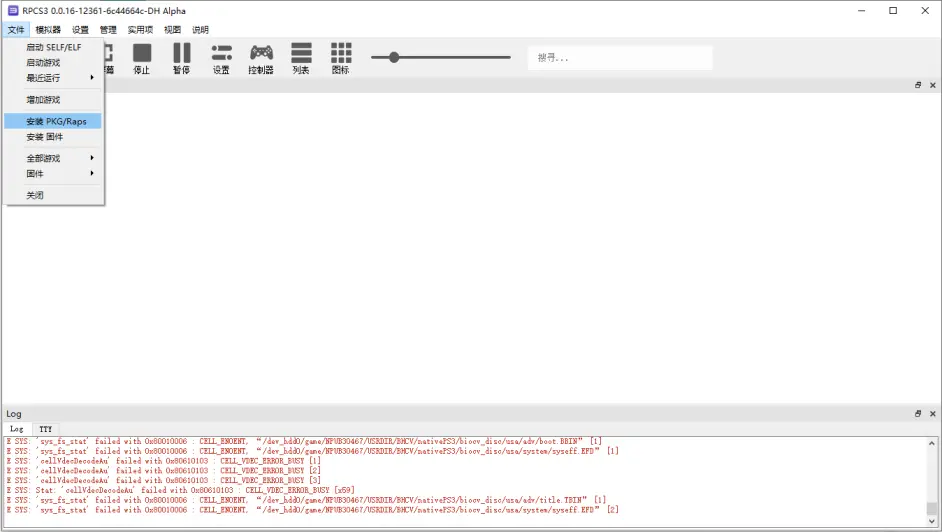Open the 模拟器 (Emulator) menu

click(x=48, y=29)
